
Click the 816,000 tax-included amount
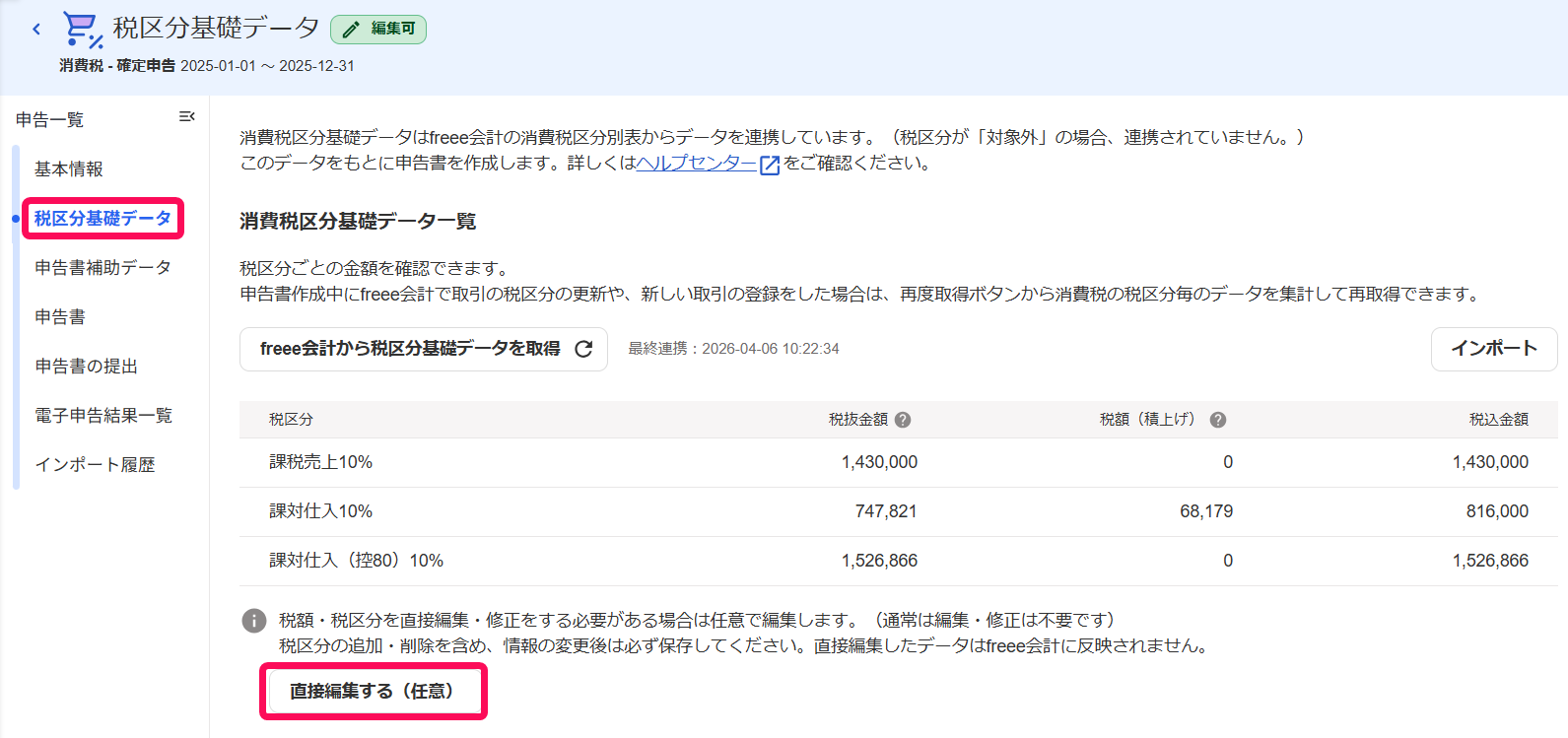pyautogui.click(x=1497, y=511)
